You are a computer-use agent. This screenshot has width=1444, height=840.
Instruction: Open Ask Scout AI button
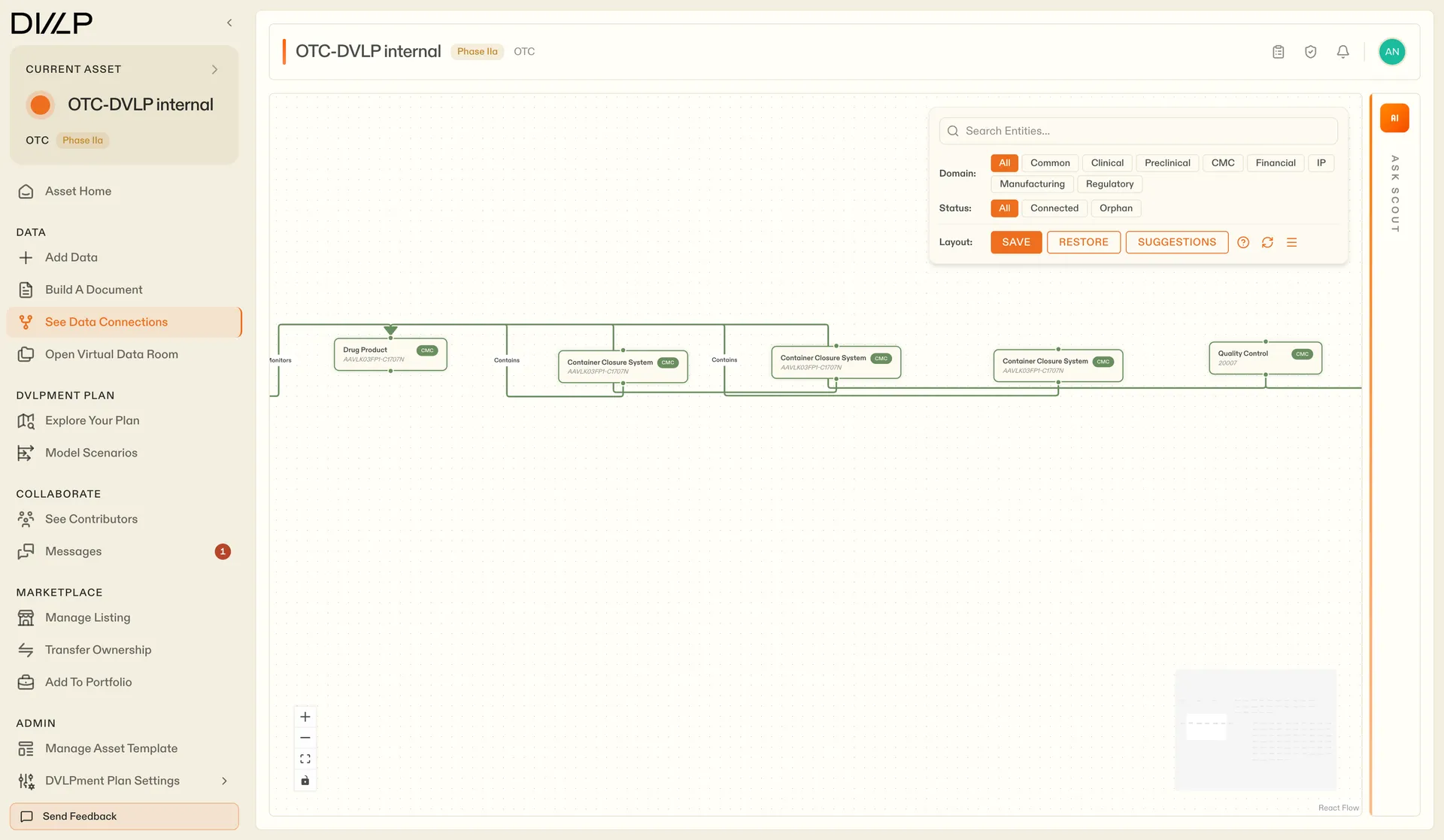click(x=1394, y=118)
